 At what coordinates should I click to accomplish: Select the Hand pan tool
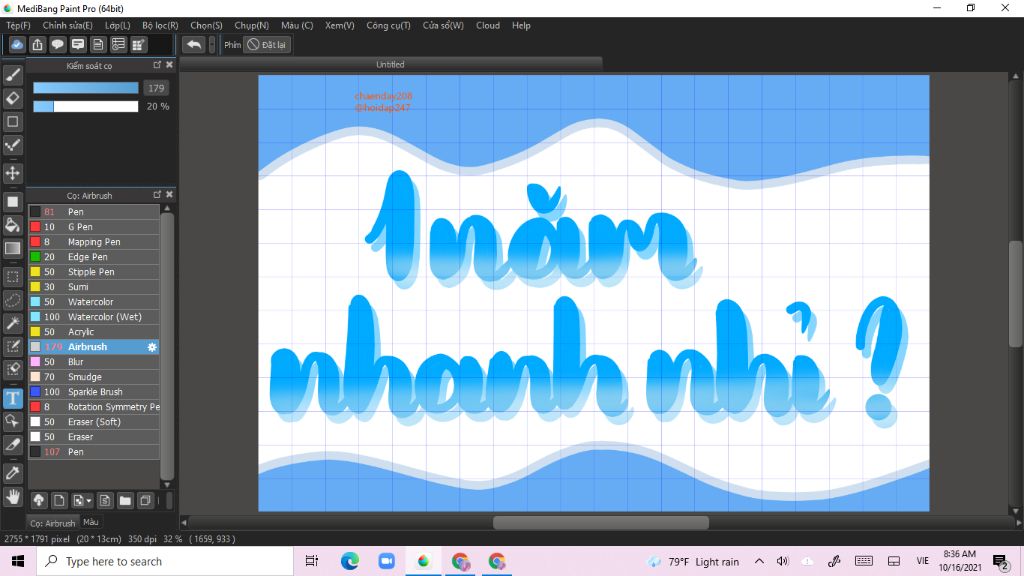(12, 497)
